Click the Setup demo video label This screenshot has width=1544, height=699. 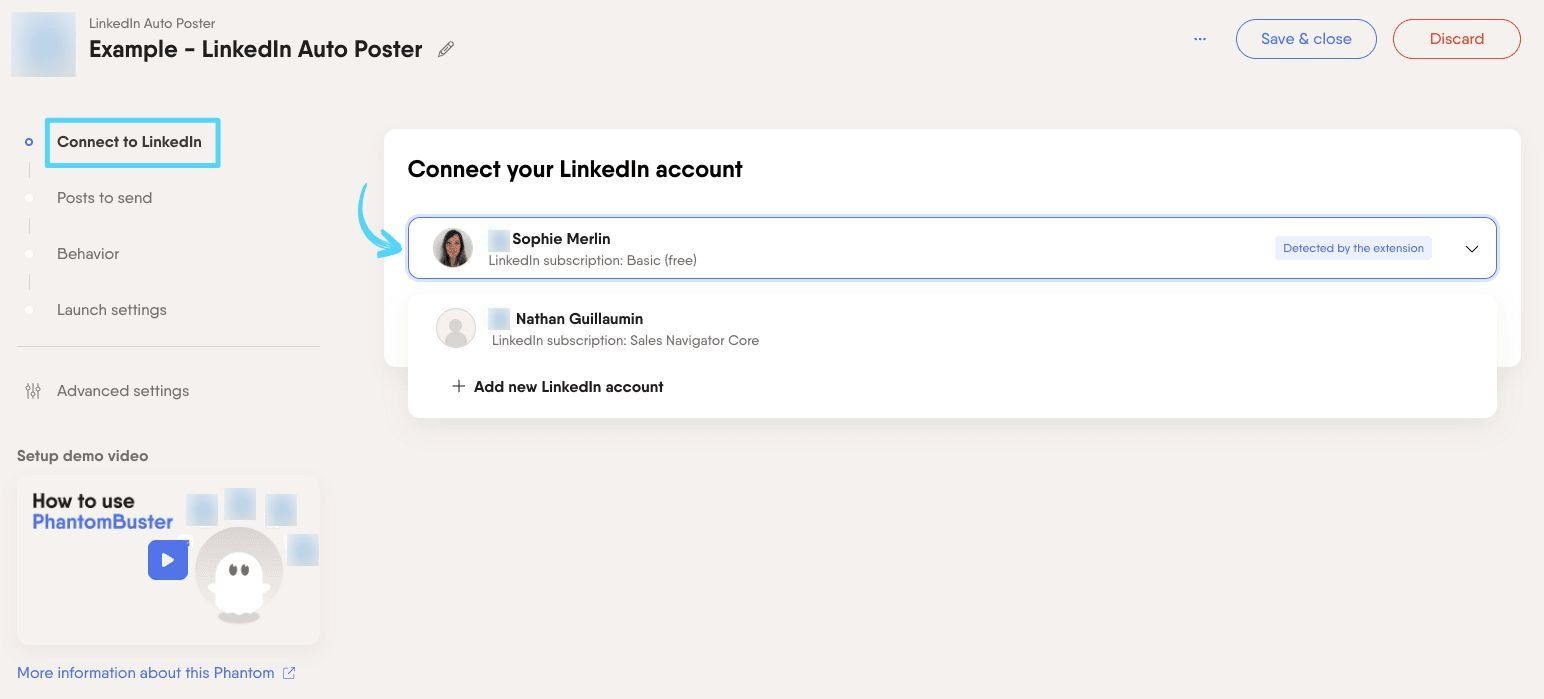click(x=82, y=456)
